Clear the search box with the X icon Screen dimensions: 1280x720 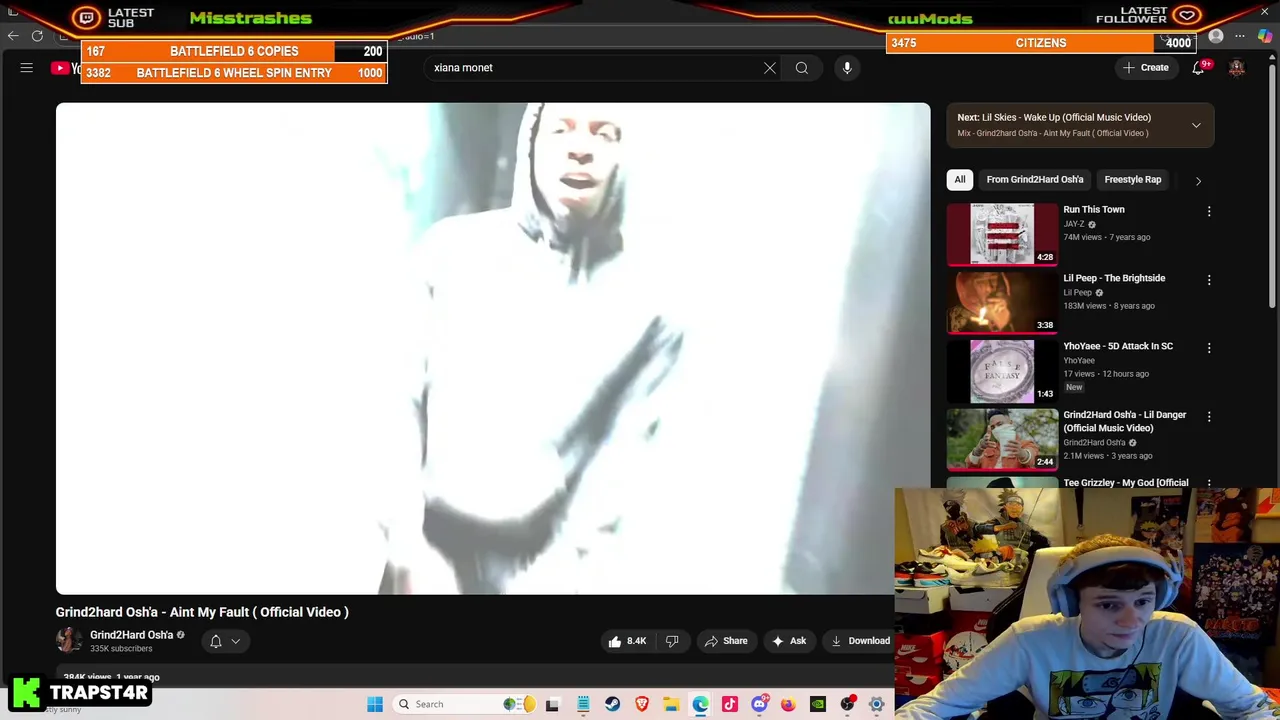coord(770,68)
